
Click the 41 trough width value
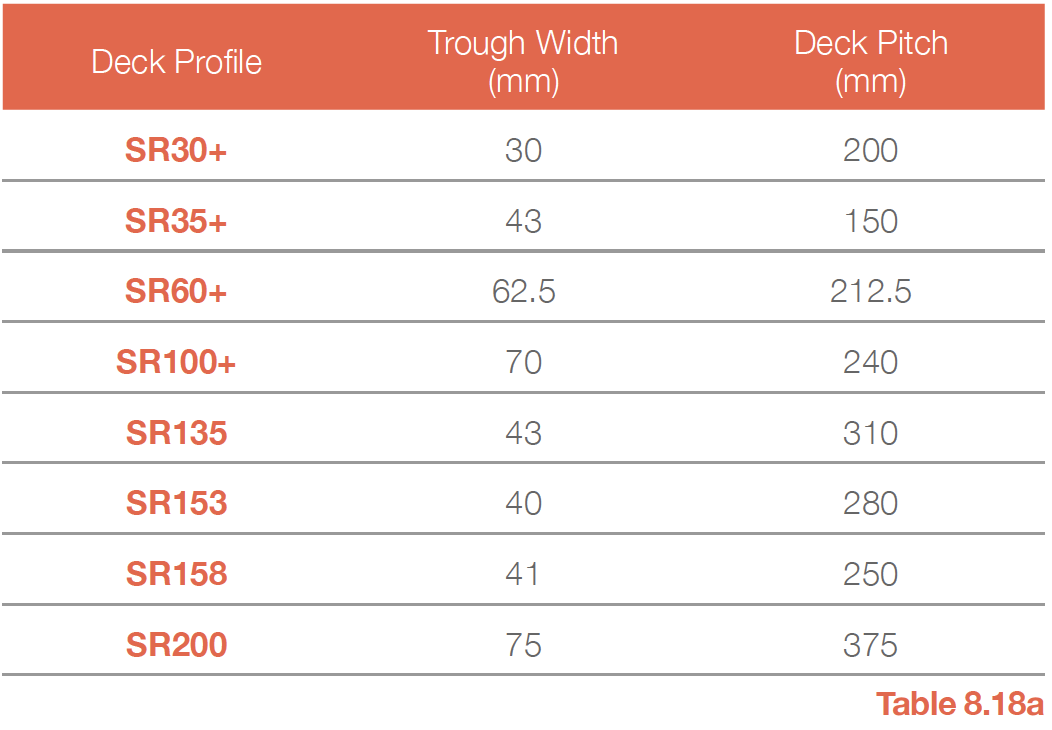(x=523, y=574)
